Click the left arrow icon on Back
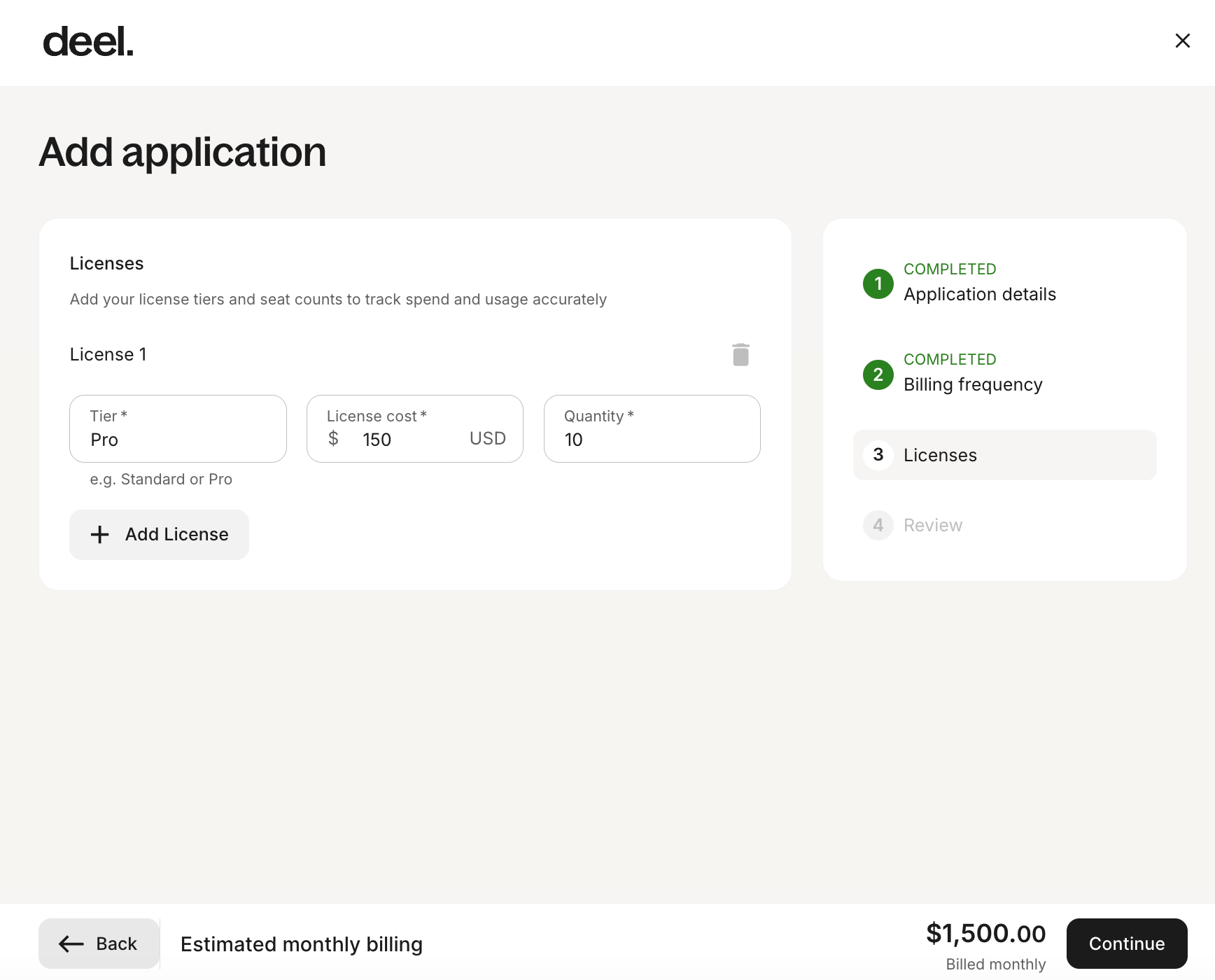 coord(71,944)
